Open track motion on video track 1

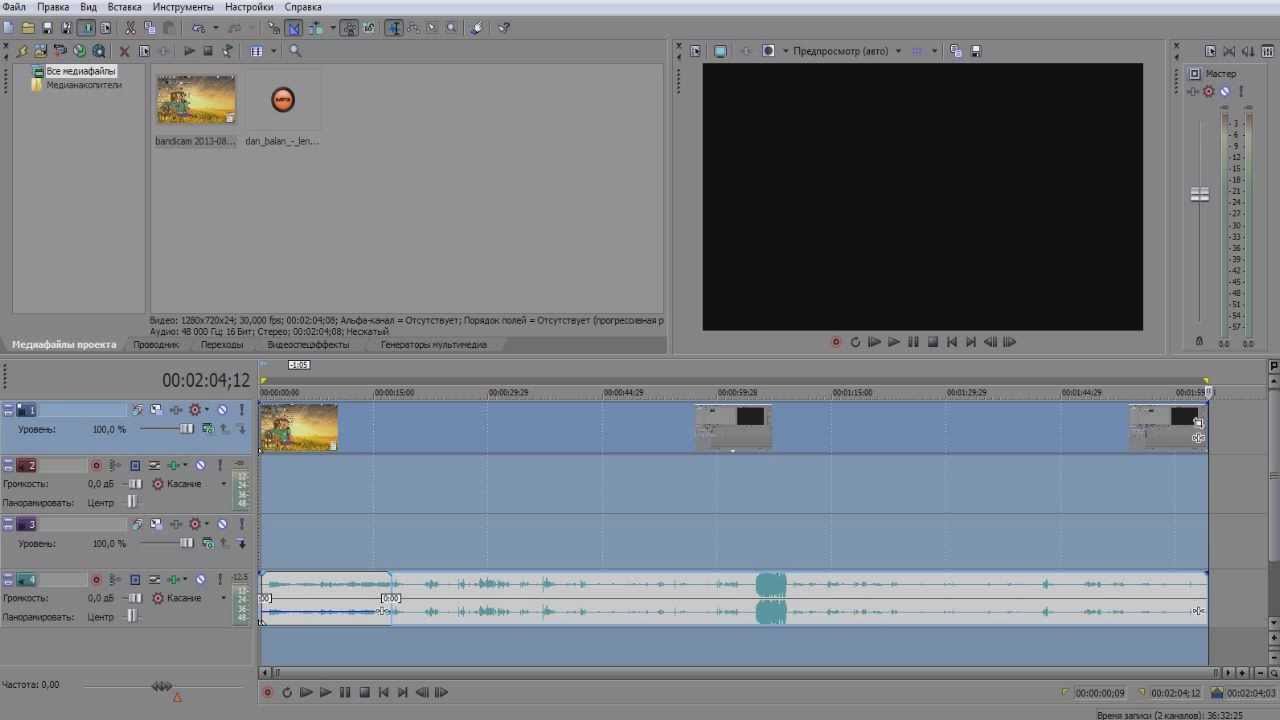(156, 410)
